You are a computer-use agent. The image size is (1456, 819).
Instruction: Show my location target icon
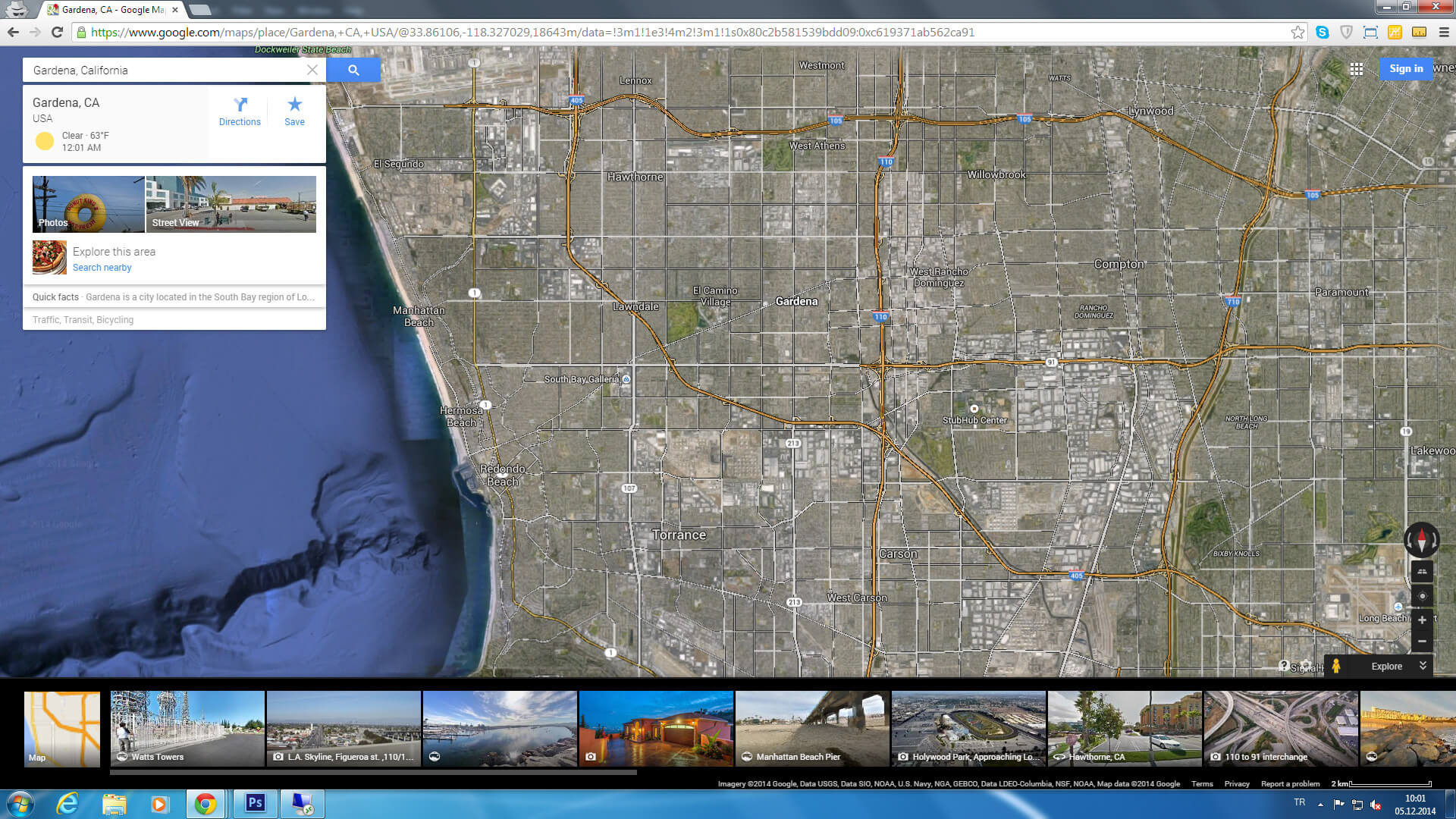[x=1422, y=596]
